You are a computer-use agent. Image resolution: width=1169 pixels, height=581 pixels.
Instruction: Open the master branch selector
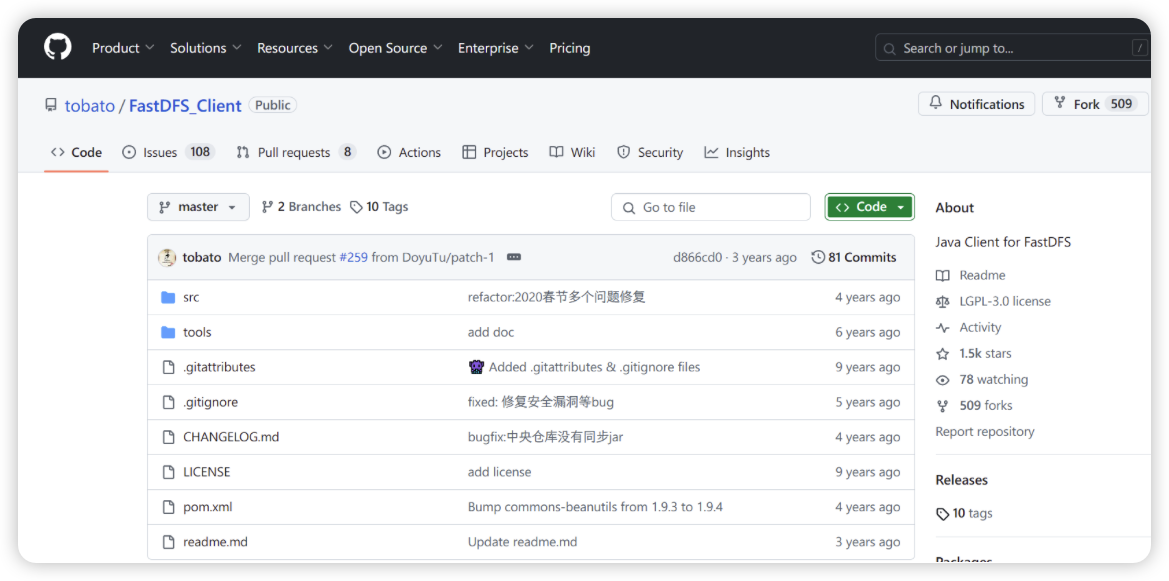coord(198,207)
